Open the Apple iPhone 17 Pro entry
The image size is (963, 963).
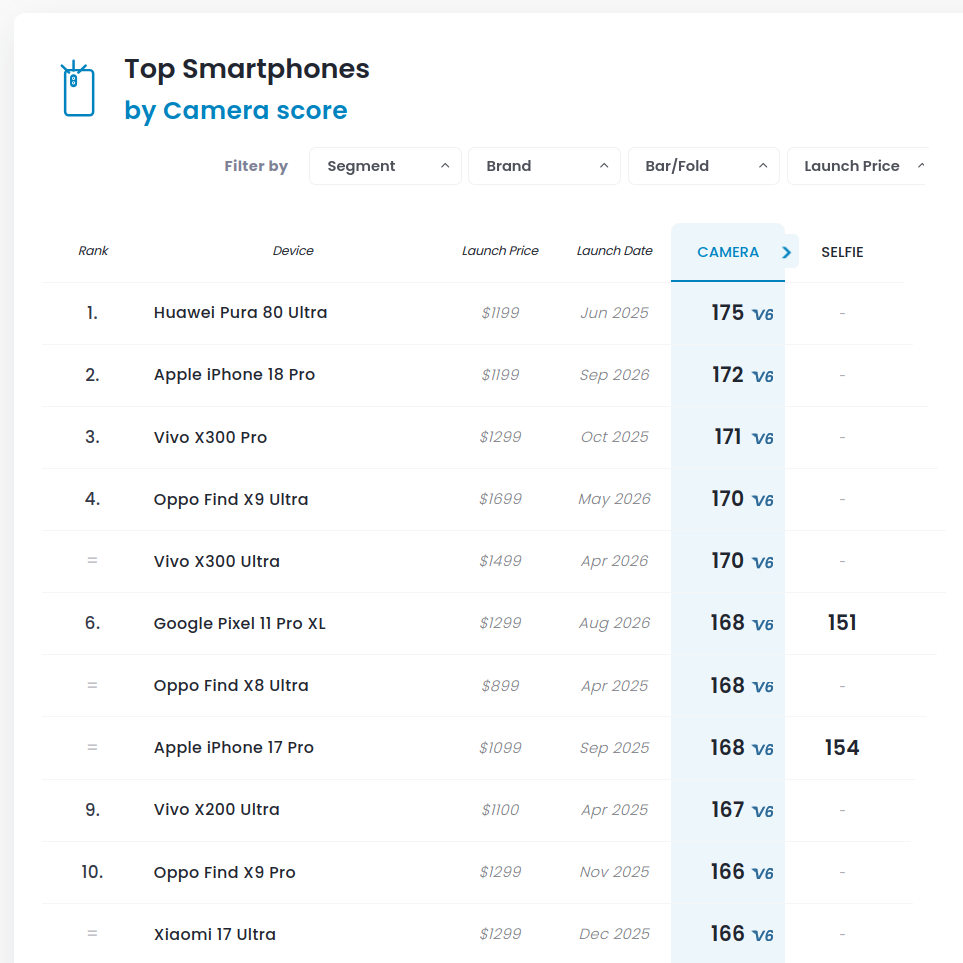[x=233, y=747]
